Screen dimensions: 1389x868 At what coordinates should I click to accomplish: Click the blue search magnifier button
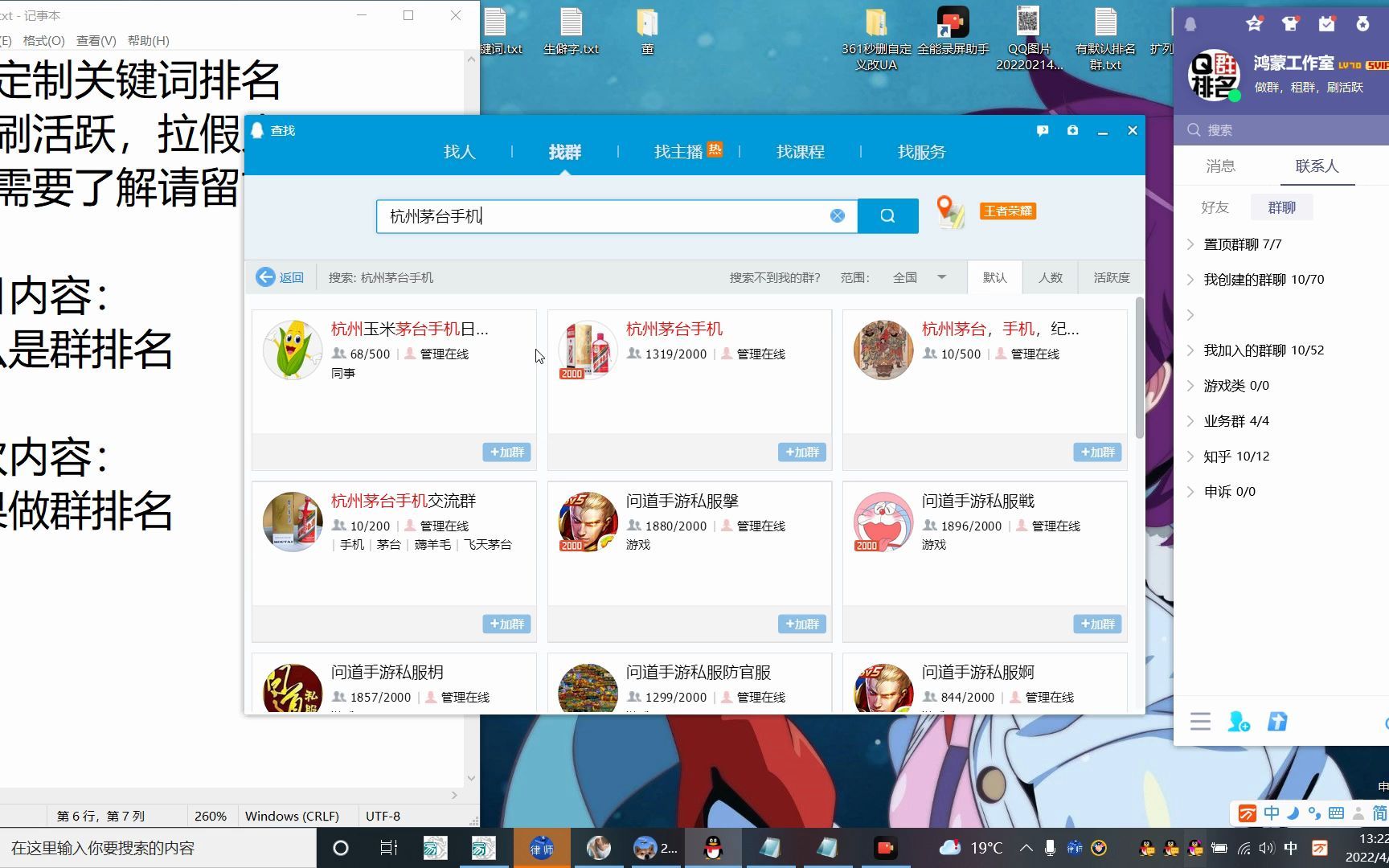(x=887, y=216)
